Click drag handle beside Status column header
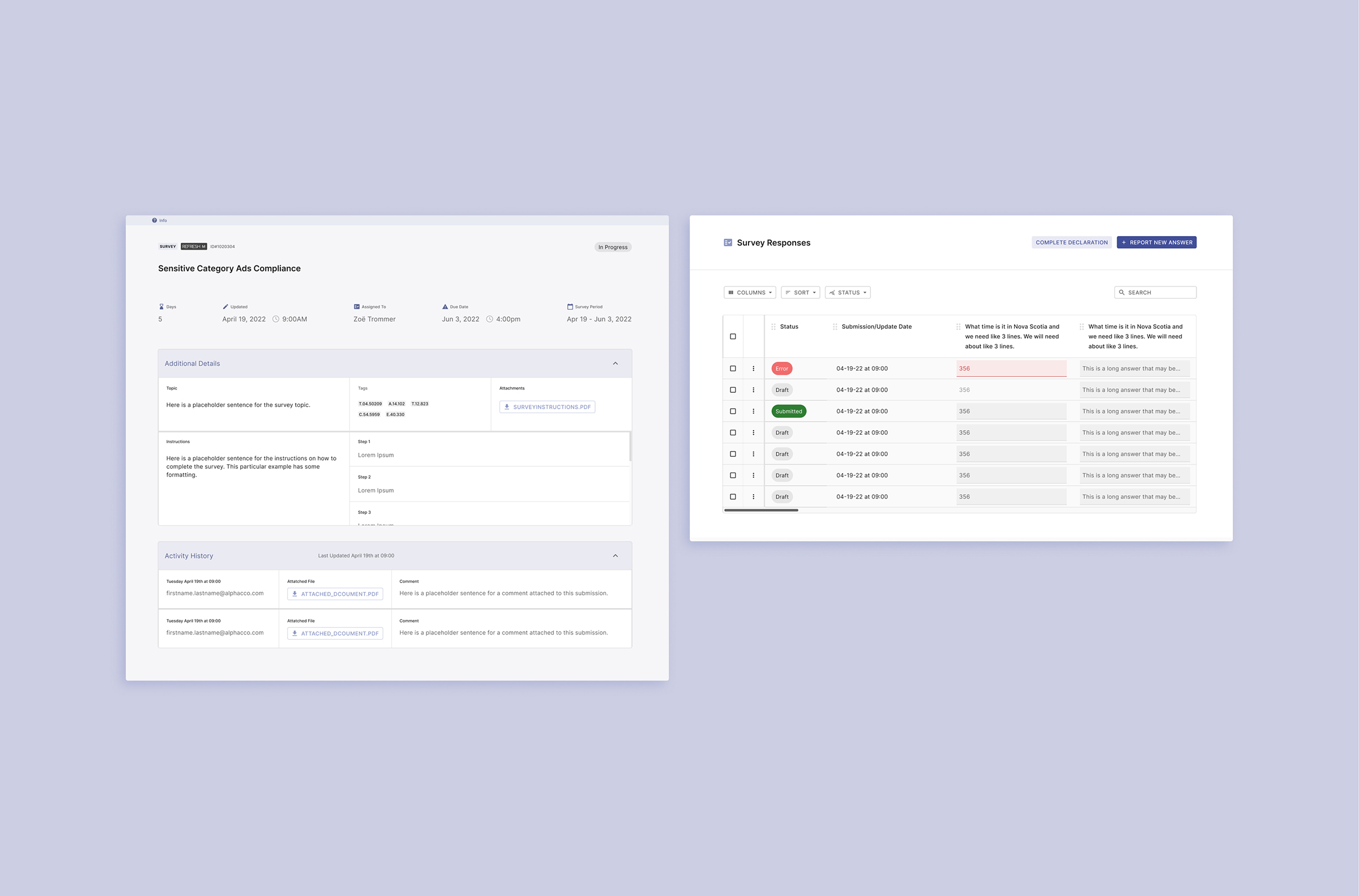The height and width of the screenshot is (896, 1359). click(x=773, y=327)
